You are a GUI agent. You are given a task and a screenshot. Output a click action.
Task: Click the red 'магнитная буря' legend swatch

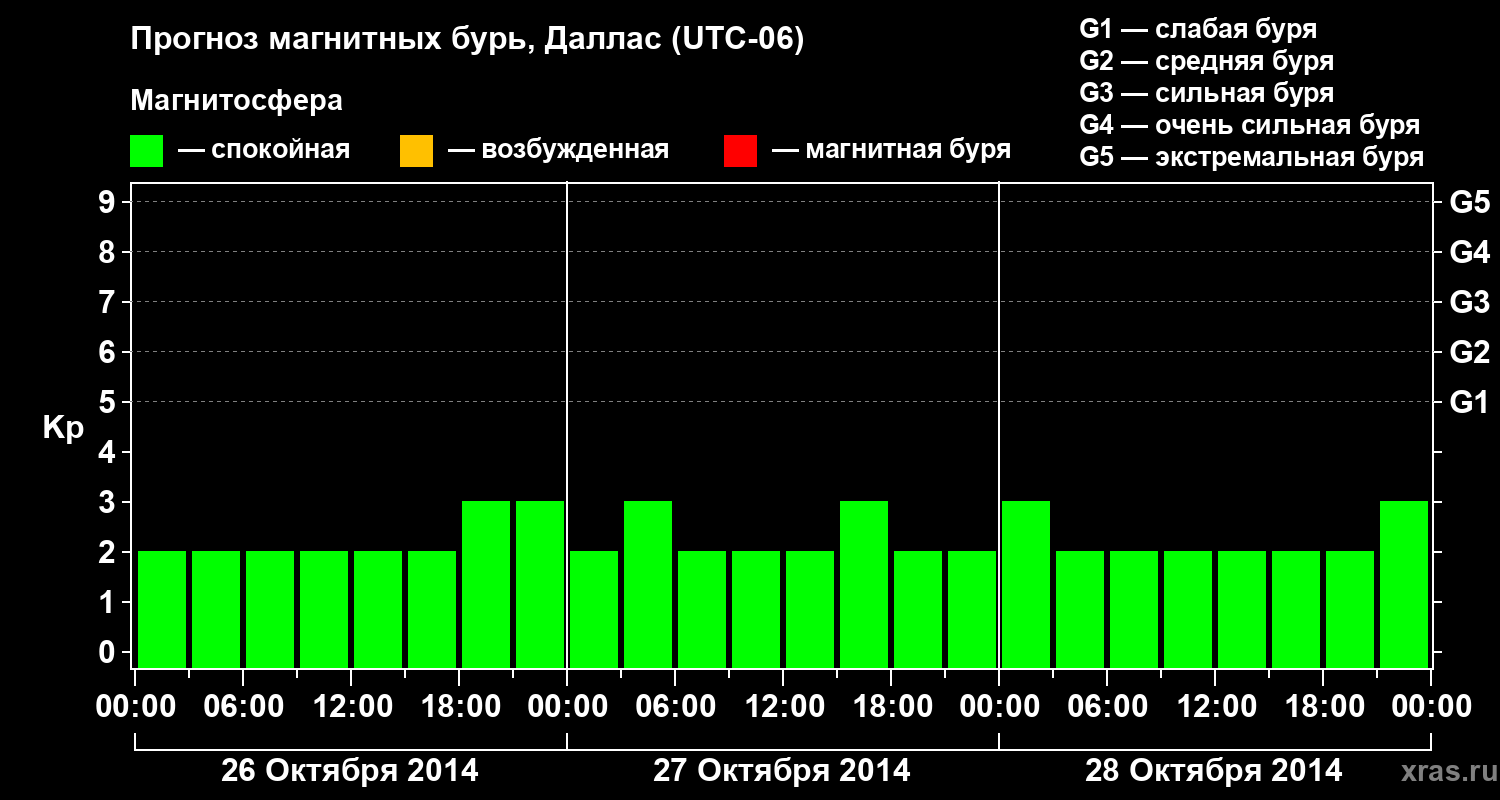[740, 151]
